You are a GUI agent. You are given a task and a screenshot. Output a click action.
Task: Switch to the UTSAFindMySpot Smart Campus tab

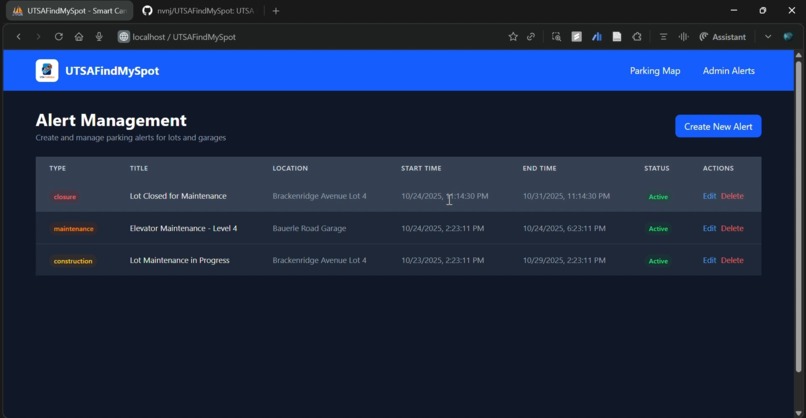pos(69,11)
